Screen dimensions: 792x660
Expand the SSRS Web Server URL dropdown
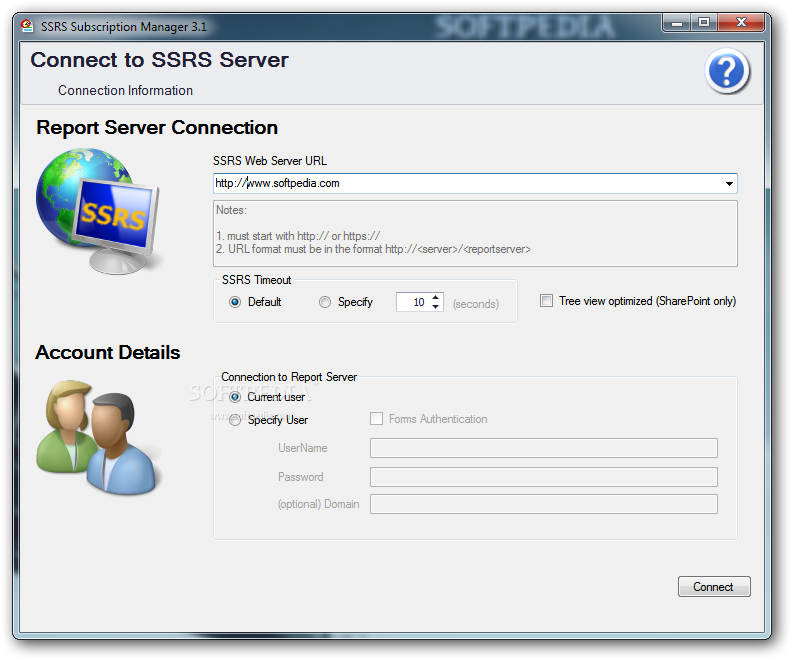click(x=729, y=183)
